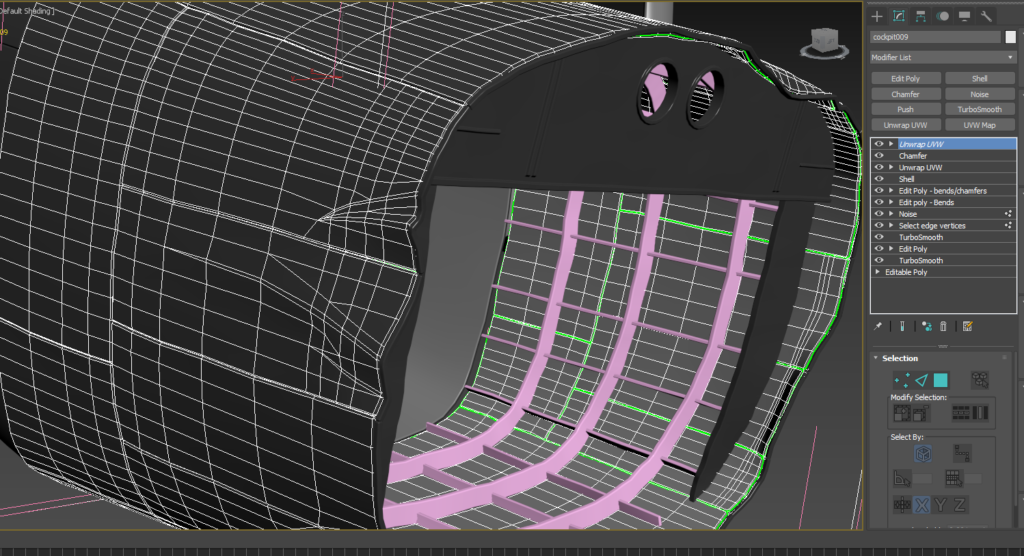Expand the highlighted Unwrap UVW modifier arrow
This screenshot has width=1024, height=556.
[x=891, y=144]
